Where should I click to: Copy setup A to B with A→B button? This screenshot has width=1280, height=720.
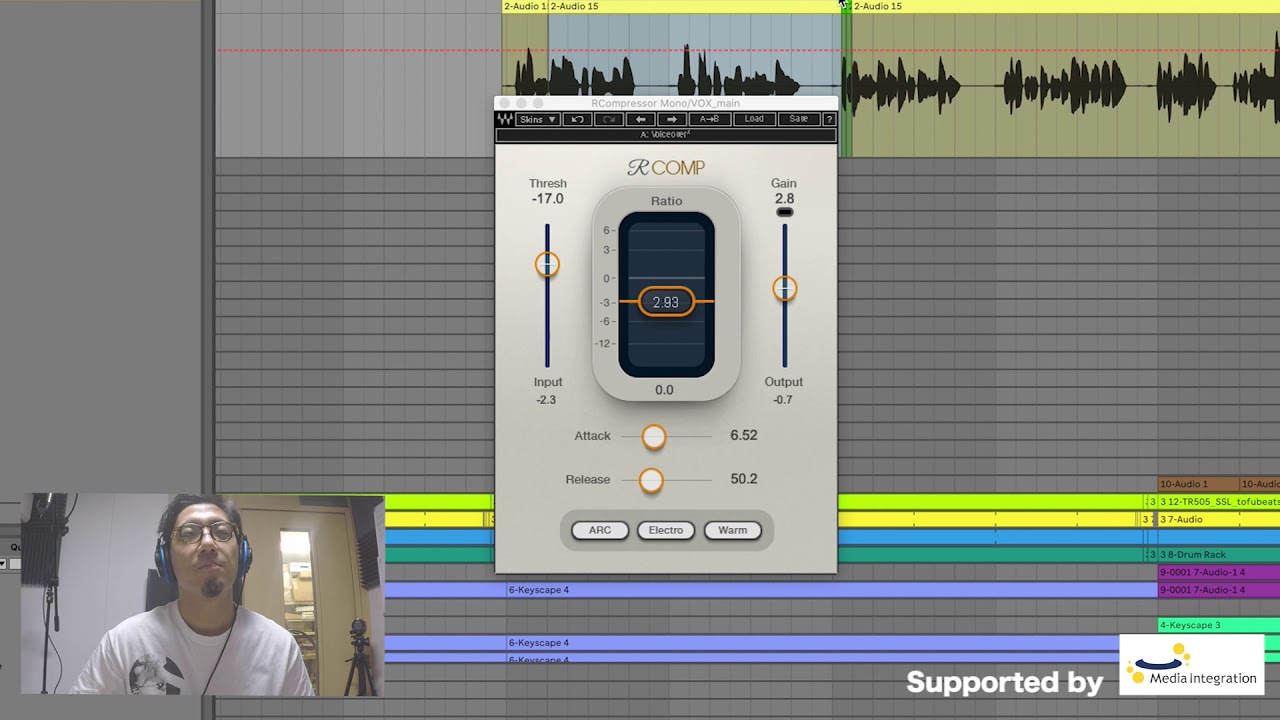click(x=709, y=119)
